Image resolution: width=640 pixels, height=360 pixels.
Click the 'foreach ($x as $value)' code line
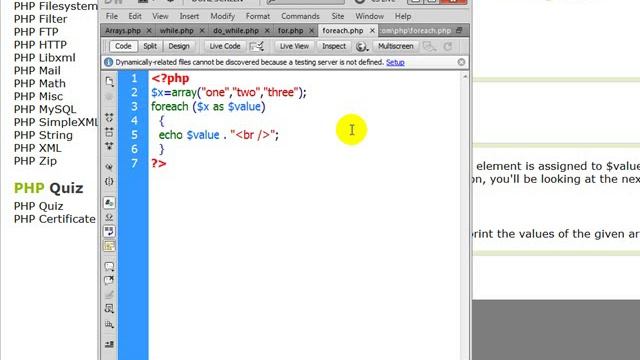tap(208, 107)
